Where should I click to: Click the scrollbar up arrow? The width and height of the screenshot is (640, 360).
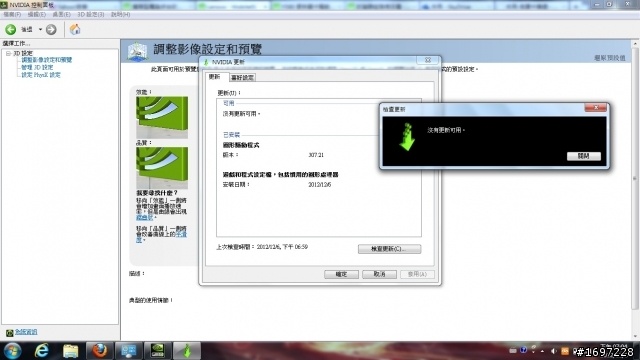635,43
